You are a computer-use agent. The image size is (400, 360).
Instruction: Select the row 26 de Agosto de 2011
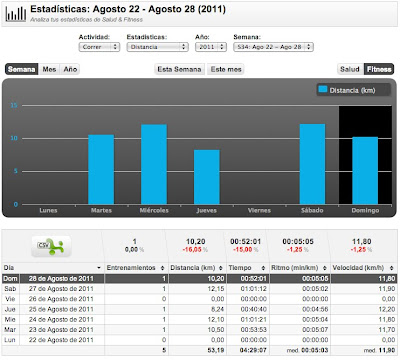pyautogui.click(x=199, y=299)
